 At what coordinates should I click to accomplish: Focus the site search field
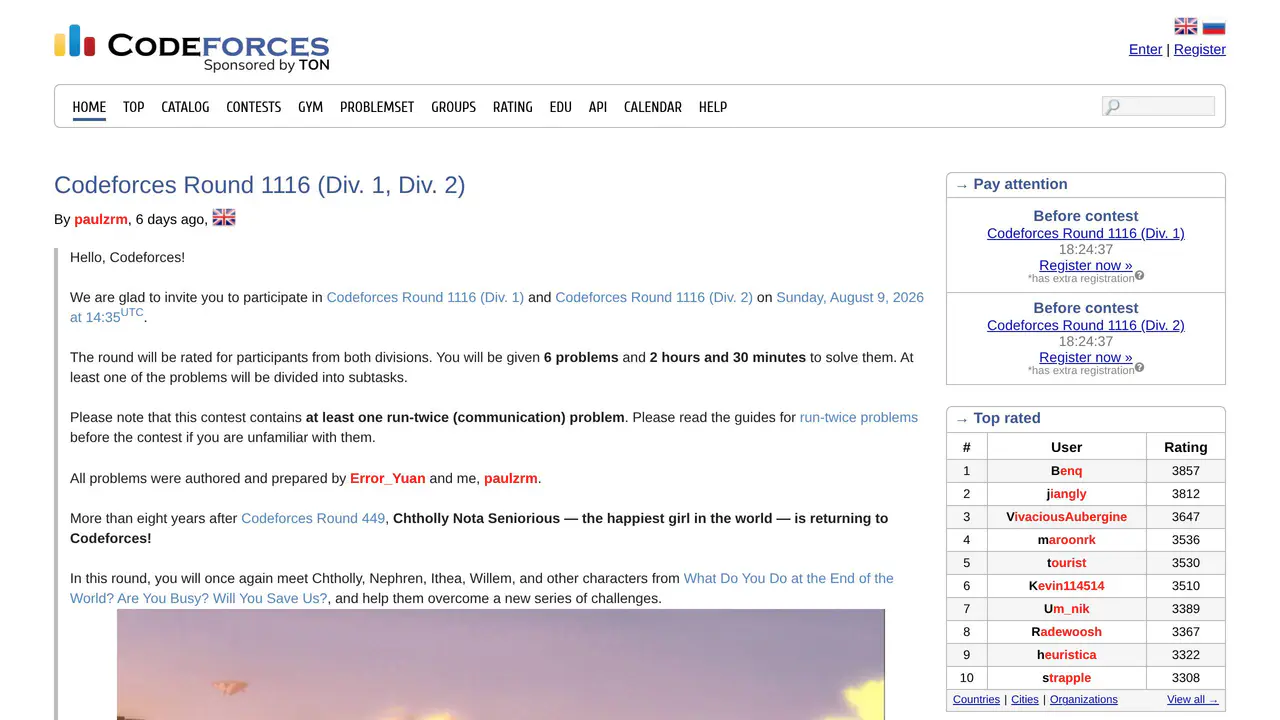[x=1158, y=106]
